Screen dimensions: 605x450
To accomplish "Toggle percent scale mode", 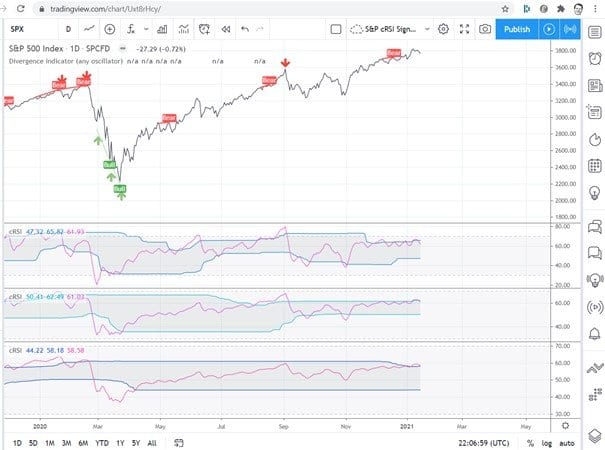I will coord(531,443).
